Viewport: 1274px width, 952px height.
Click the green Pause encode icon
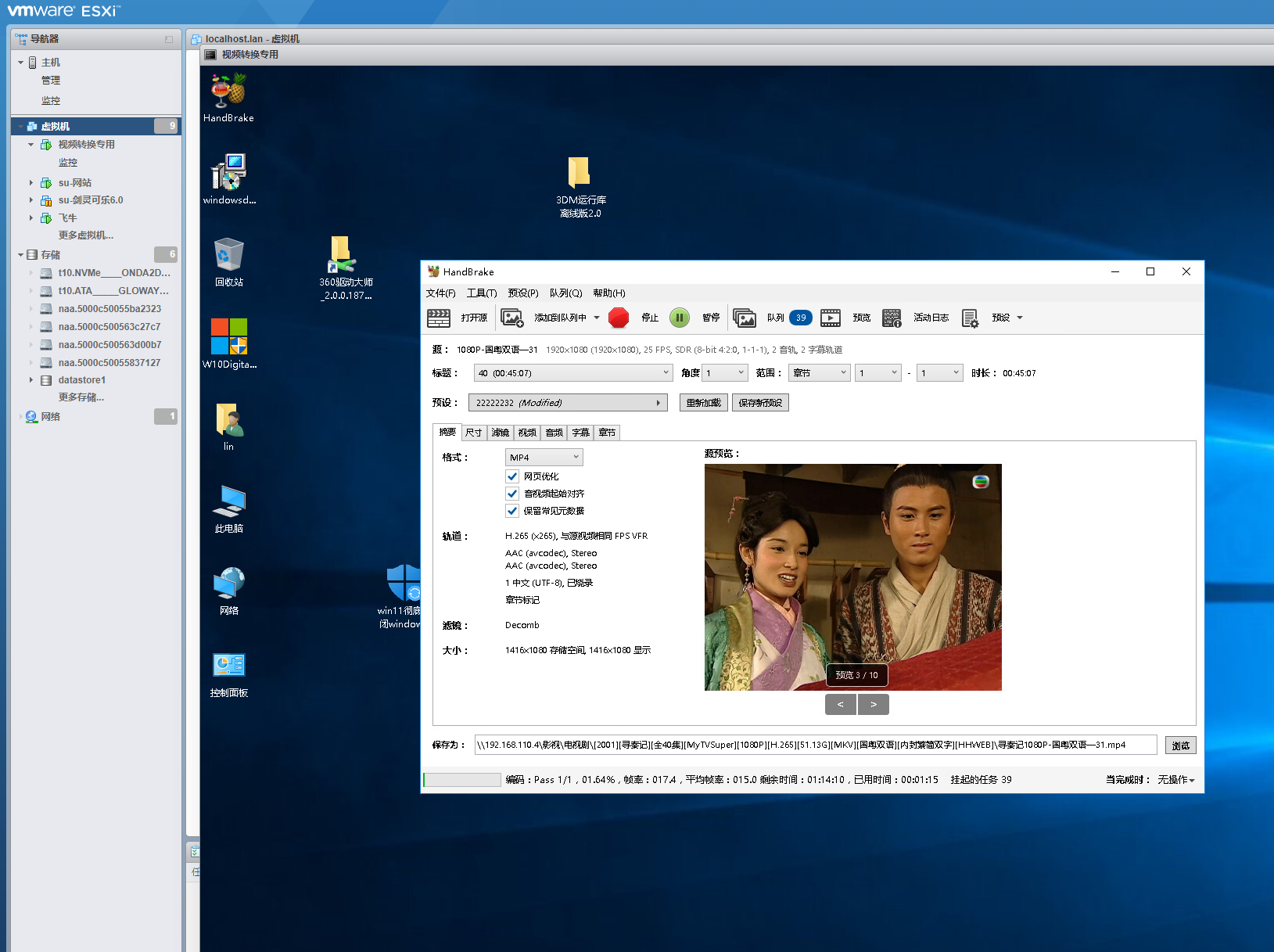(x=680, y=318)
